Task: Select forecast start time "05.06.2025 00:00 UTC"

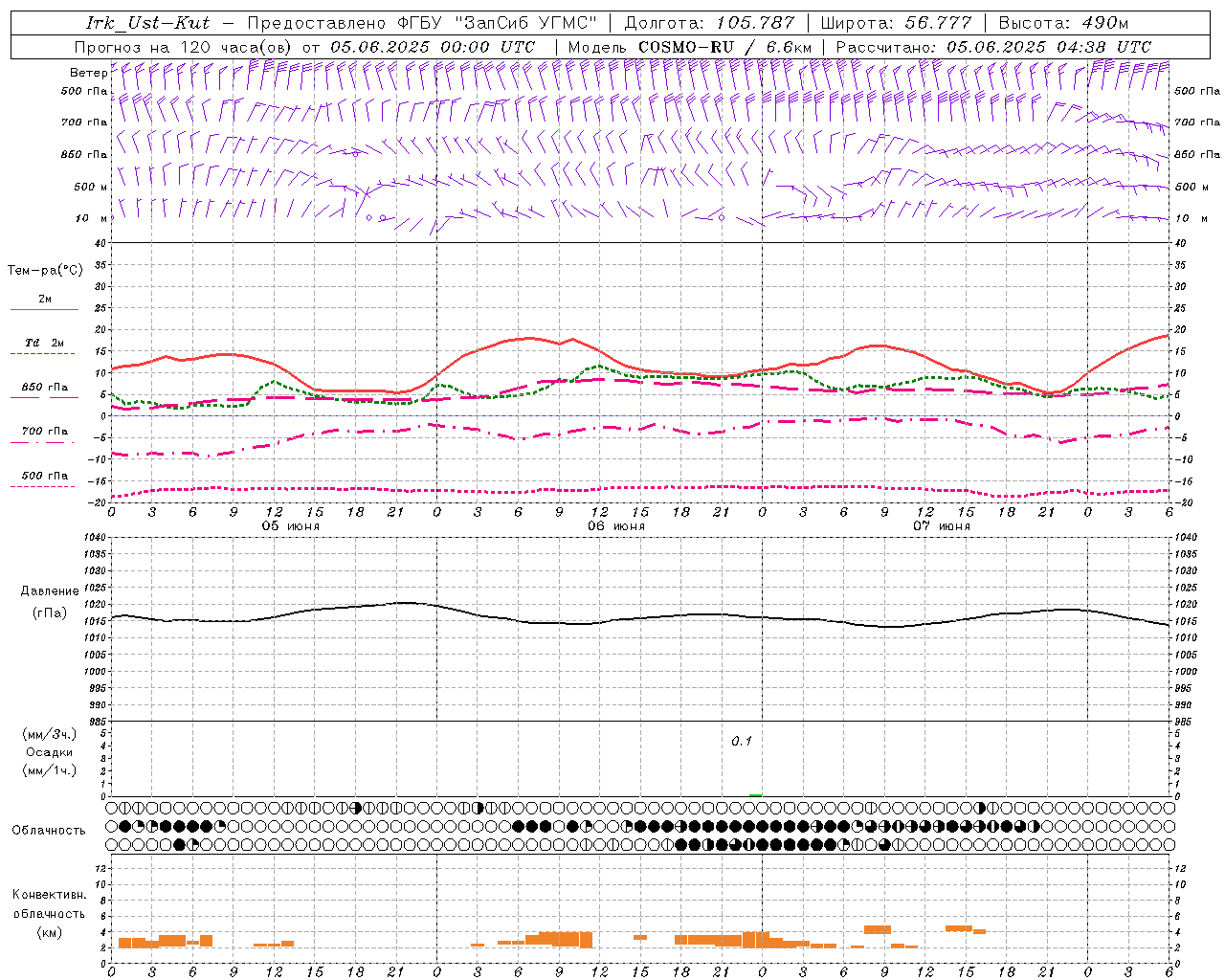Action: click(x=433, y=47)
